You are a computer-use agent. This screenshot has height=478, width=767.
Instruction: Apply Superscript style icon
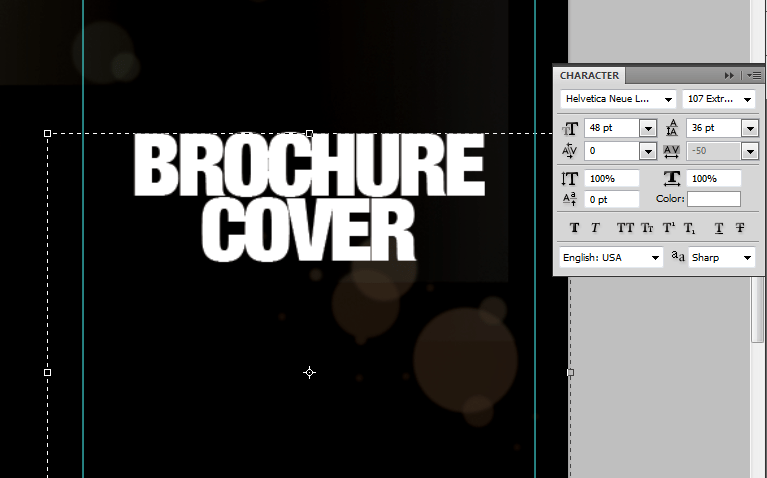point(669,228)
